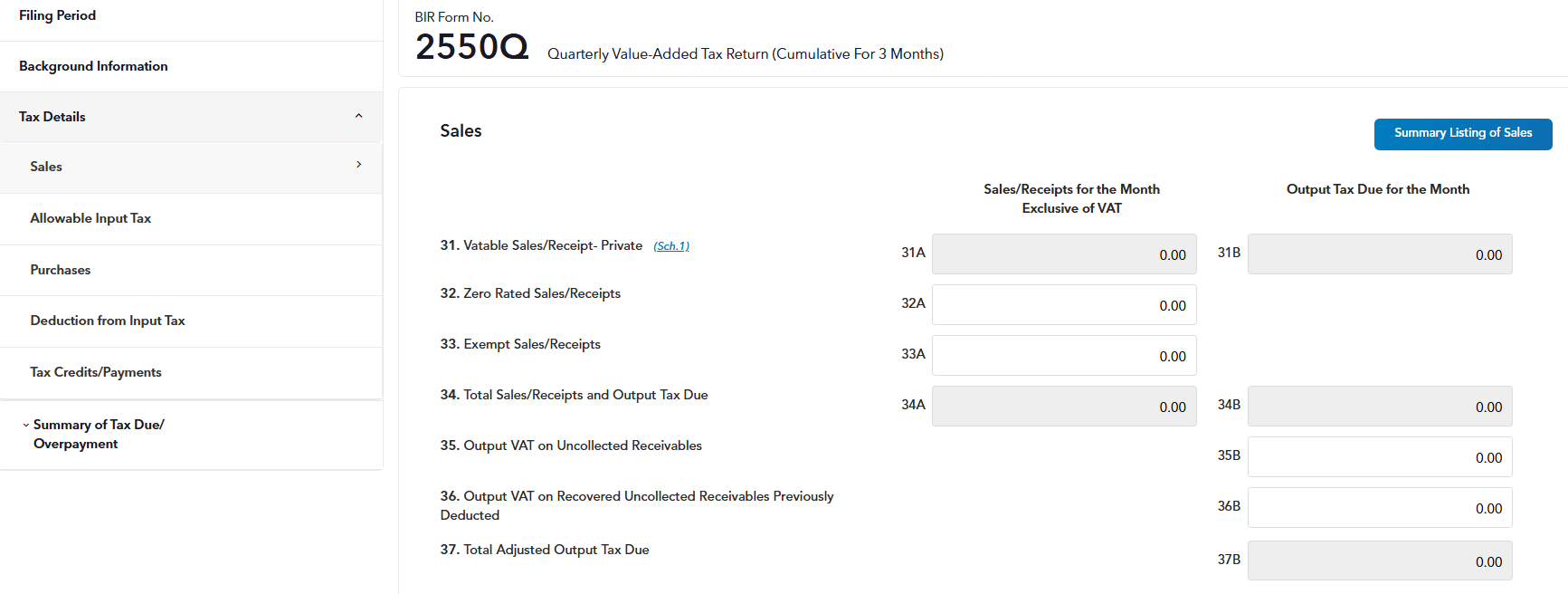This screenshot has height=594, width=1568.
Task: Open Filing Period section
Action: coord(57,15)
